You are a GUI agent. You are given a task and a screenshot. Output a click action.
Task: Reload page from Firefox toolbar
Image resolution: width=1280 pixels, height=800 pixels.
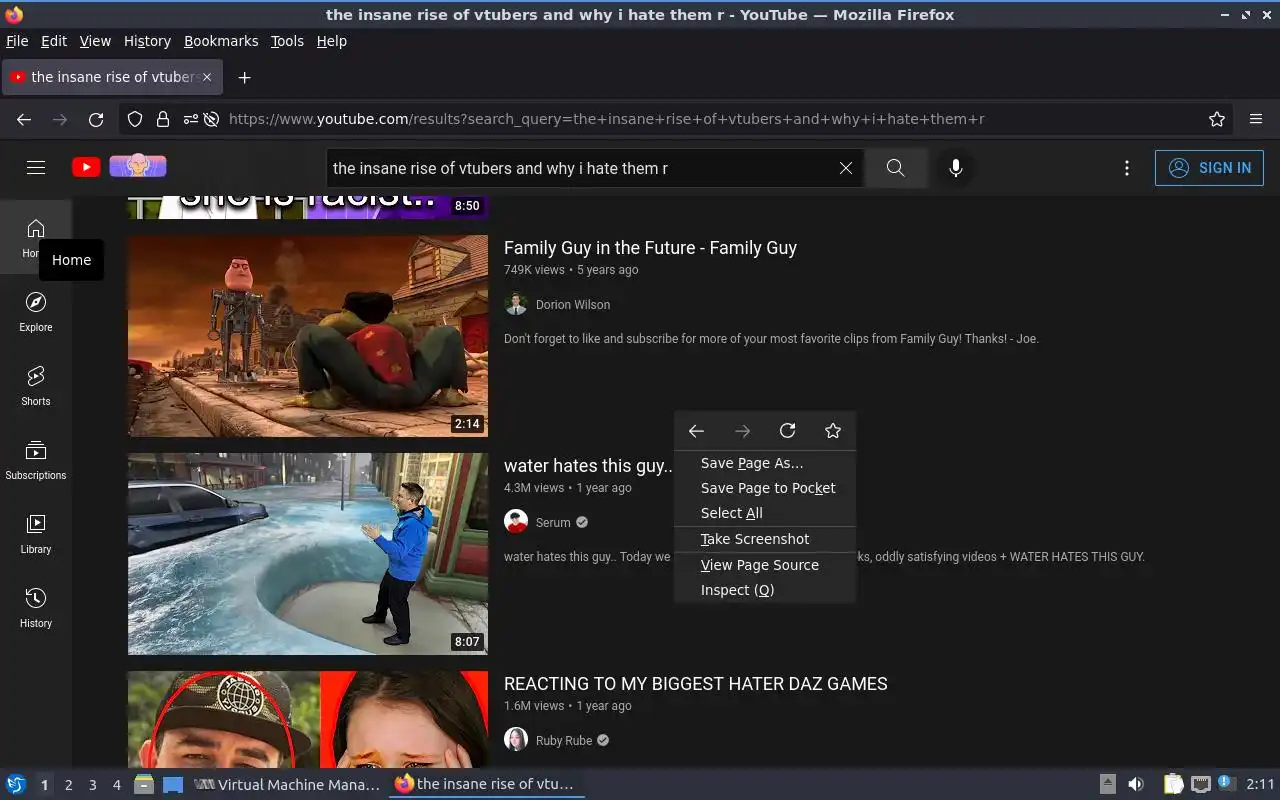point(96,119)
